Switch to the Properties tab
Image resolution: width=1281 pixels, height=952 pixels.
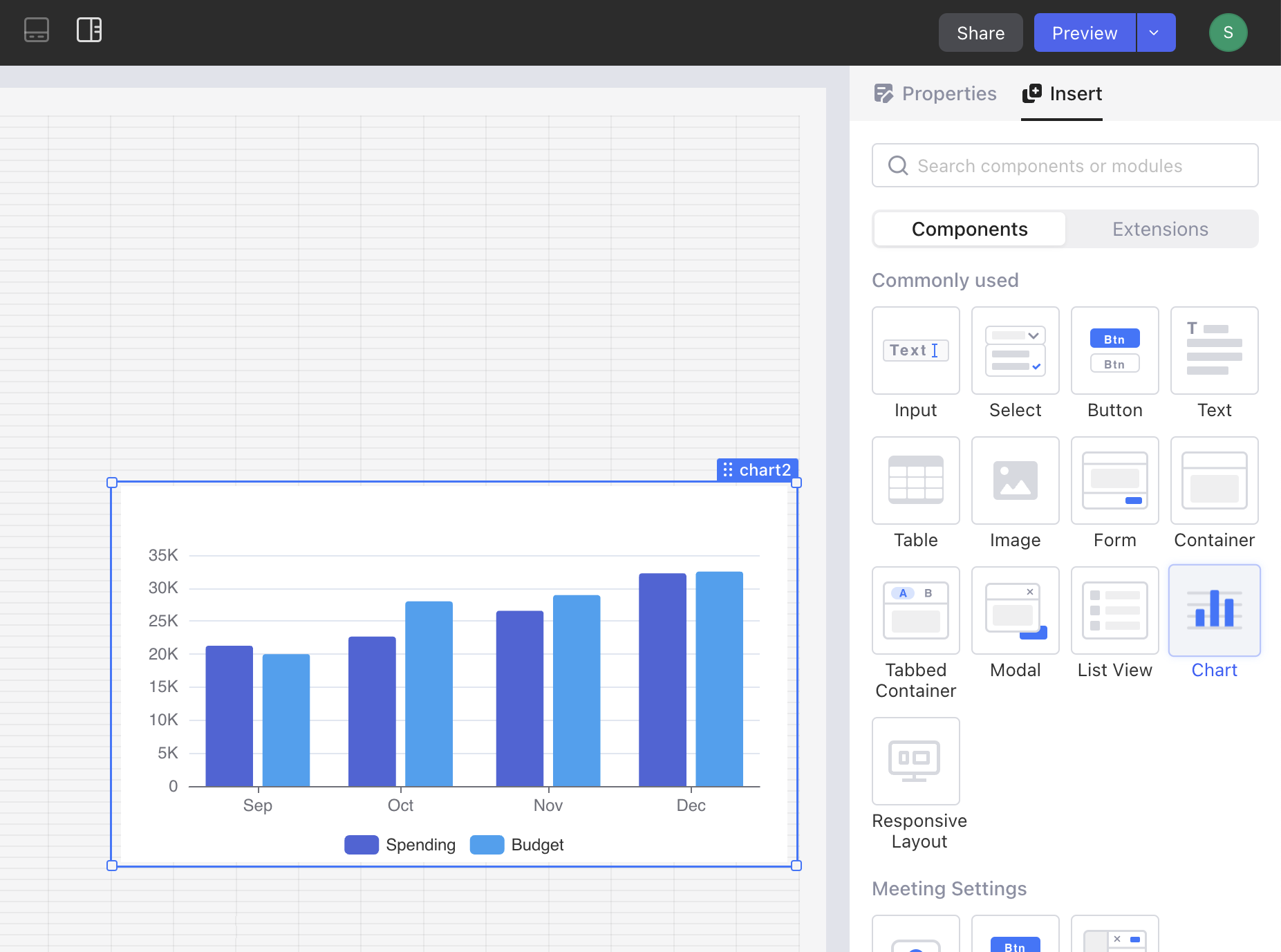coord(935,93)
